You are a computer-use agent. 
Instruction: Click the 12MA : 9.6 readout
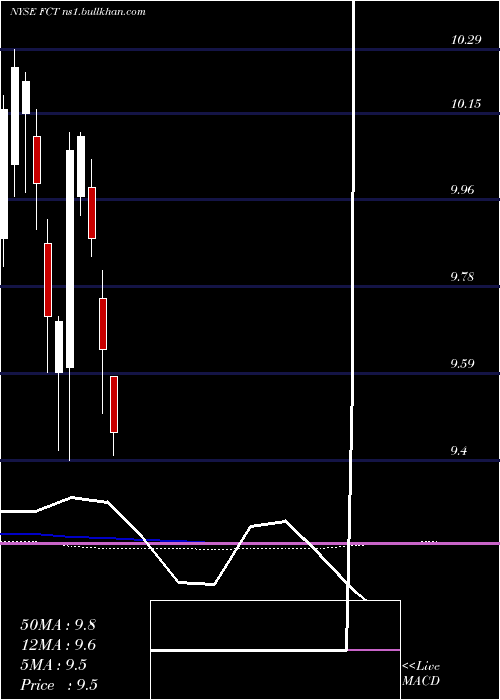coord(58,645)
